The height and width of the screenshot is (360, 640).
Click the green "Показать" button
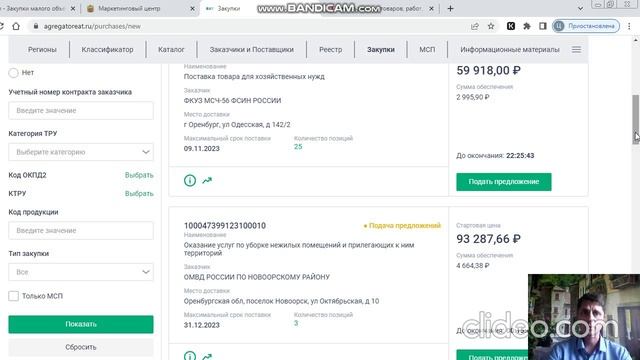81,324
